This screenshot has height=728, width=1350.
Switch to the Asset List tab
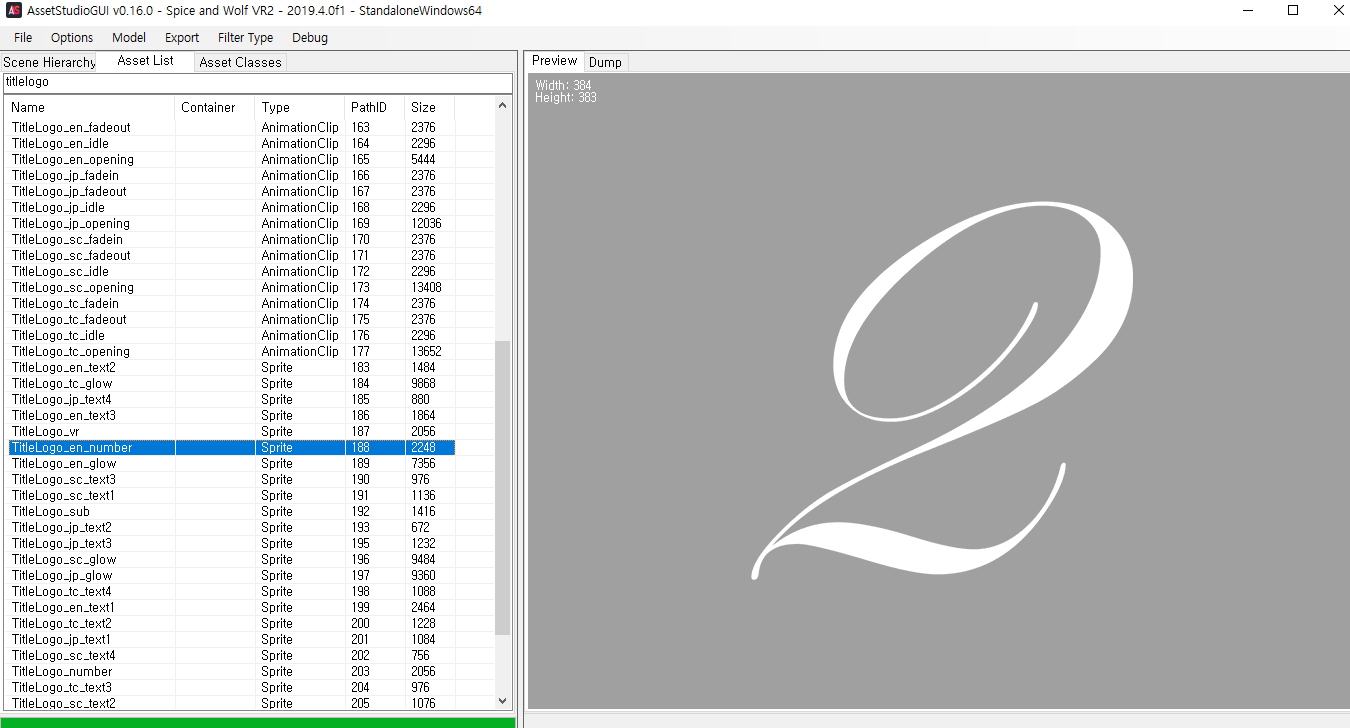pyautogui.click(x=145, y=61)
